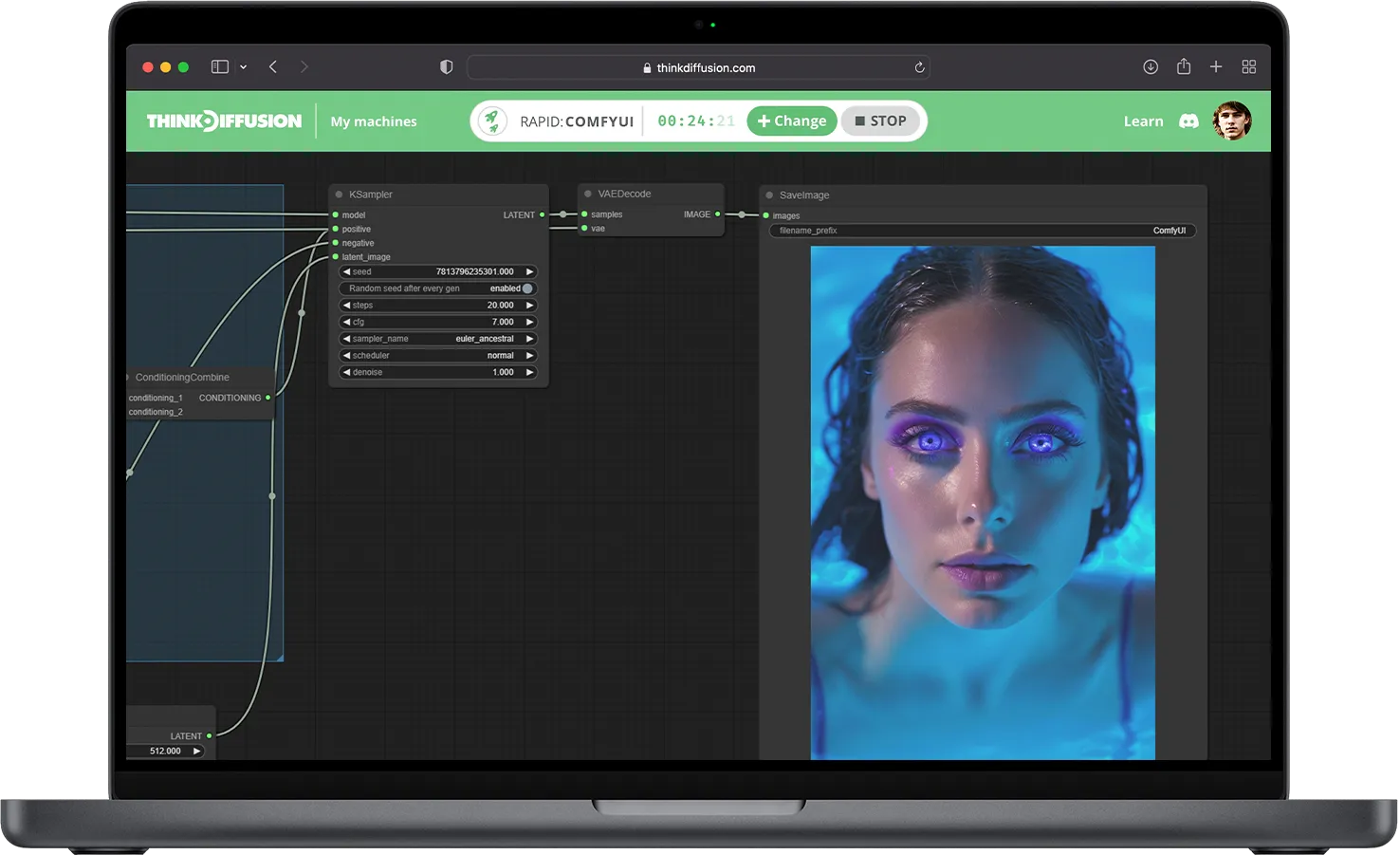Click the ThinkDiffusion logo
The height and width of the screenshot is (855, 1400).
224,121
